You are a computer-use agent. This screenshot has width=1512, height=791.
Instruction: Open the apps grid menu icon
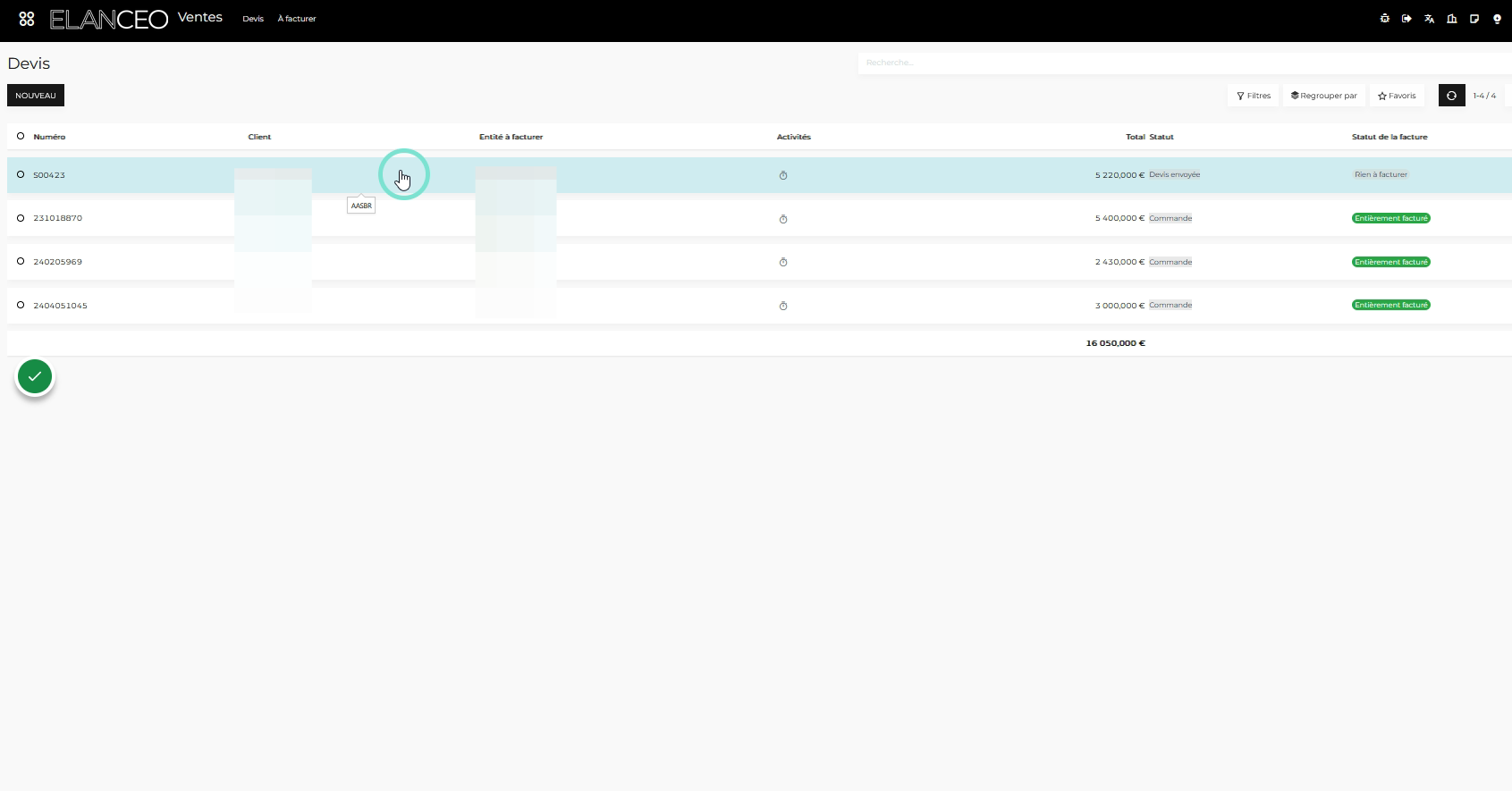tap(27, 19)
